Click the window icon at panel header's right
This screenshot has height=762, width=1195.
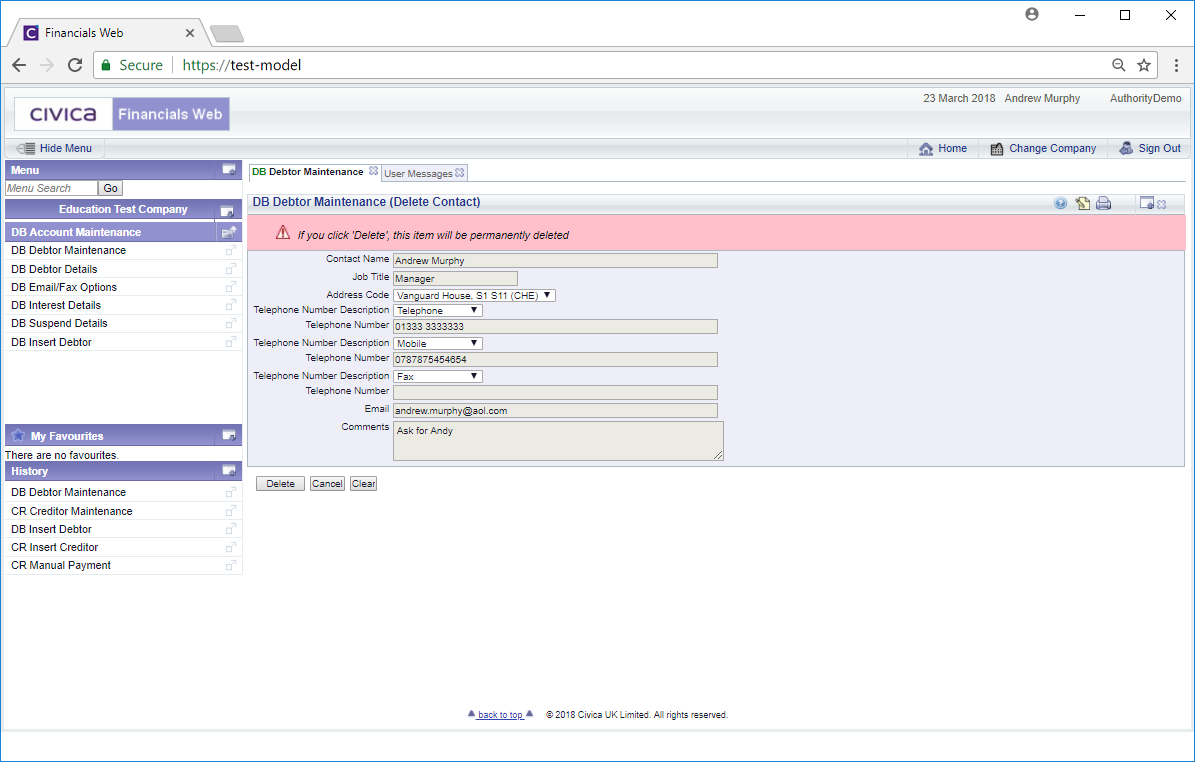pos(1146,203)
